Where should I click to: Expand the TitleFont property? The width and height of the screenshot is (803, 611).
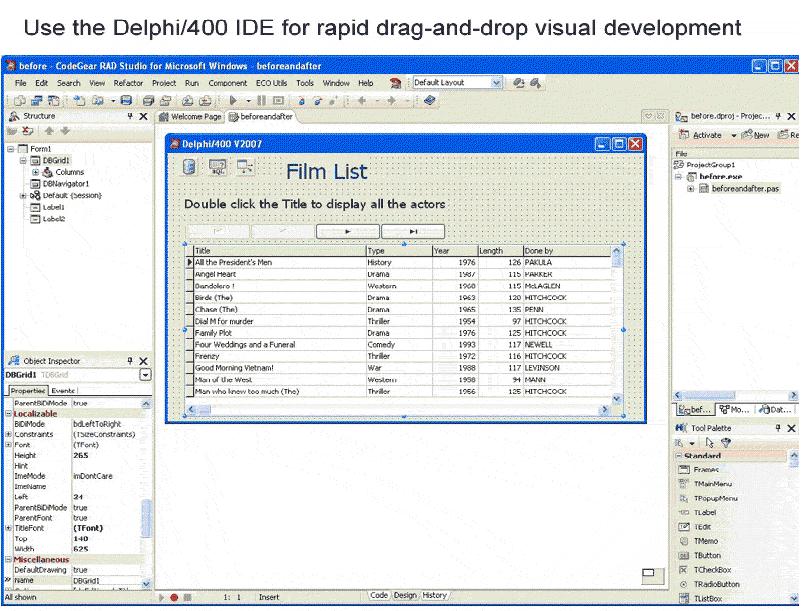pyautogui.click(x=9, y=528)
